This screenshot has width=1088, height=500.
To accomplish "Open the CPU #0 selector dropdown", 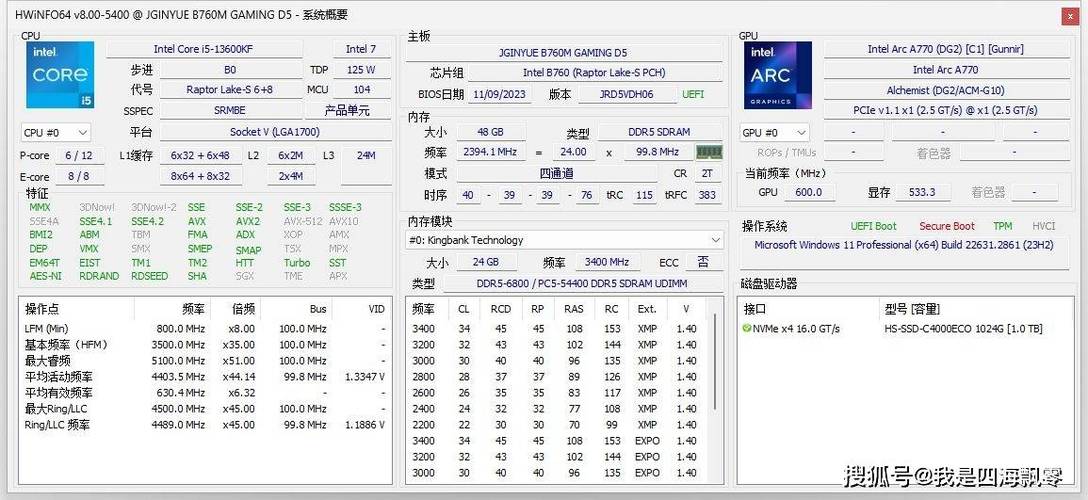I will (x=56, y=132).
